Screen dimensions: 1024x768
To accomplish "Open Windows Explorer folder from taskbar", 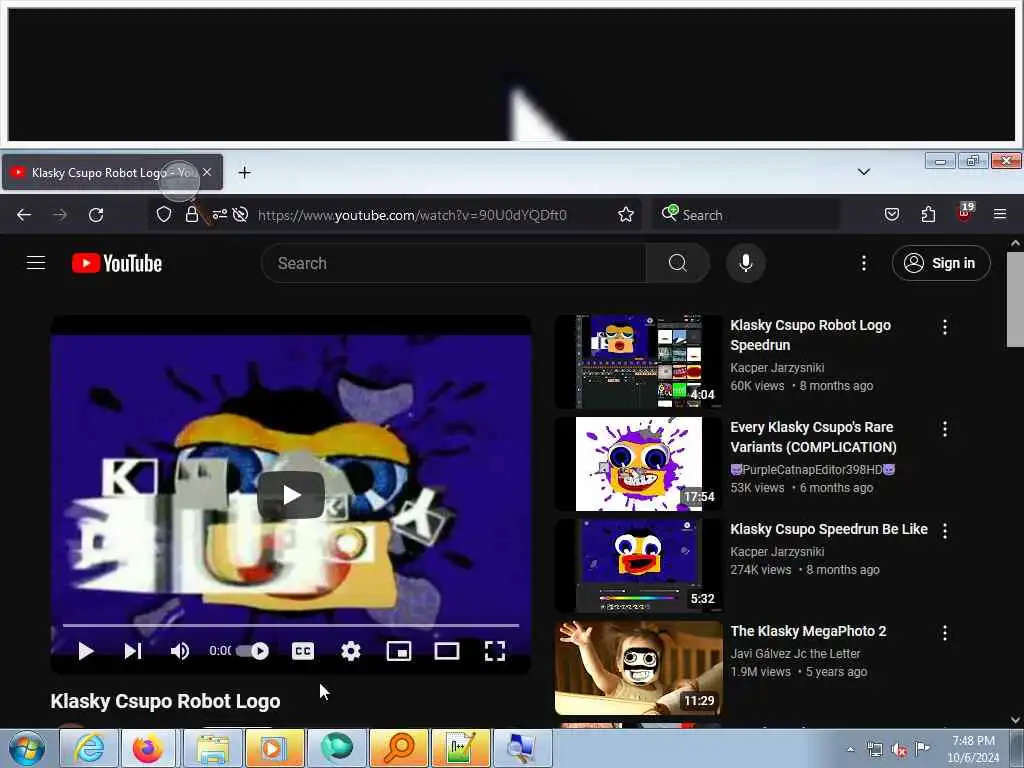I will [214, 748].
